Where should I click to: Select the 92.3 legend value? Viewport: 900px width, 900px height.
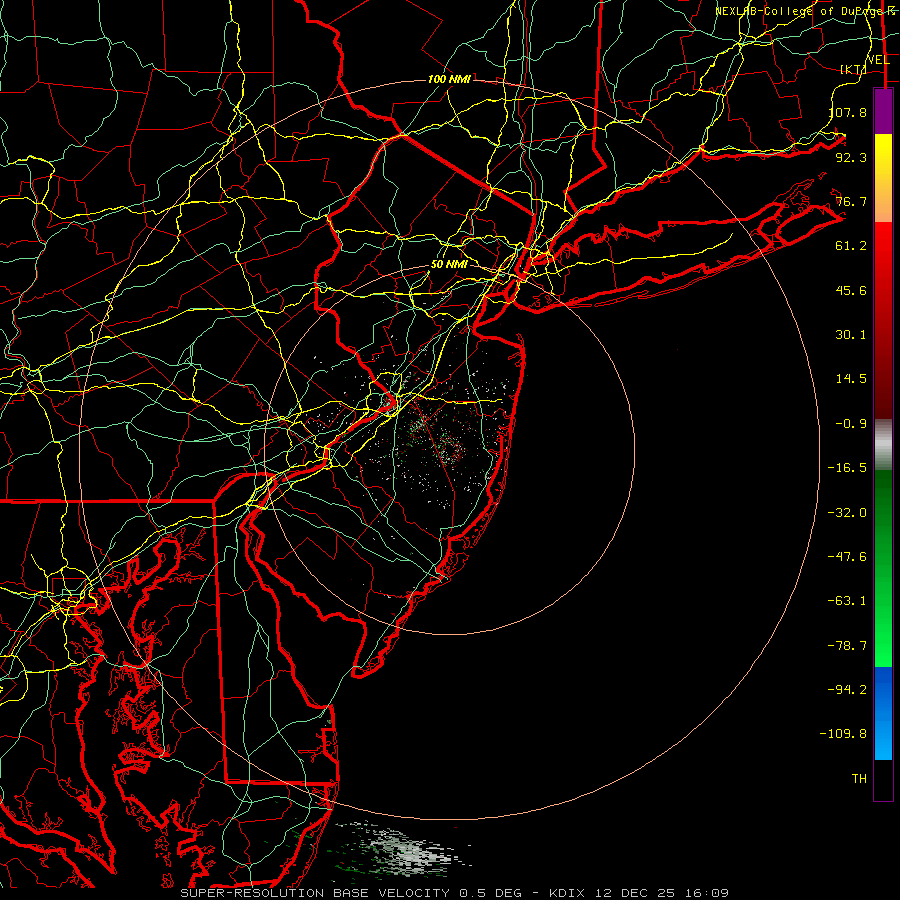coord(851,157)
